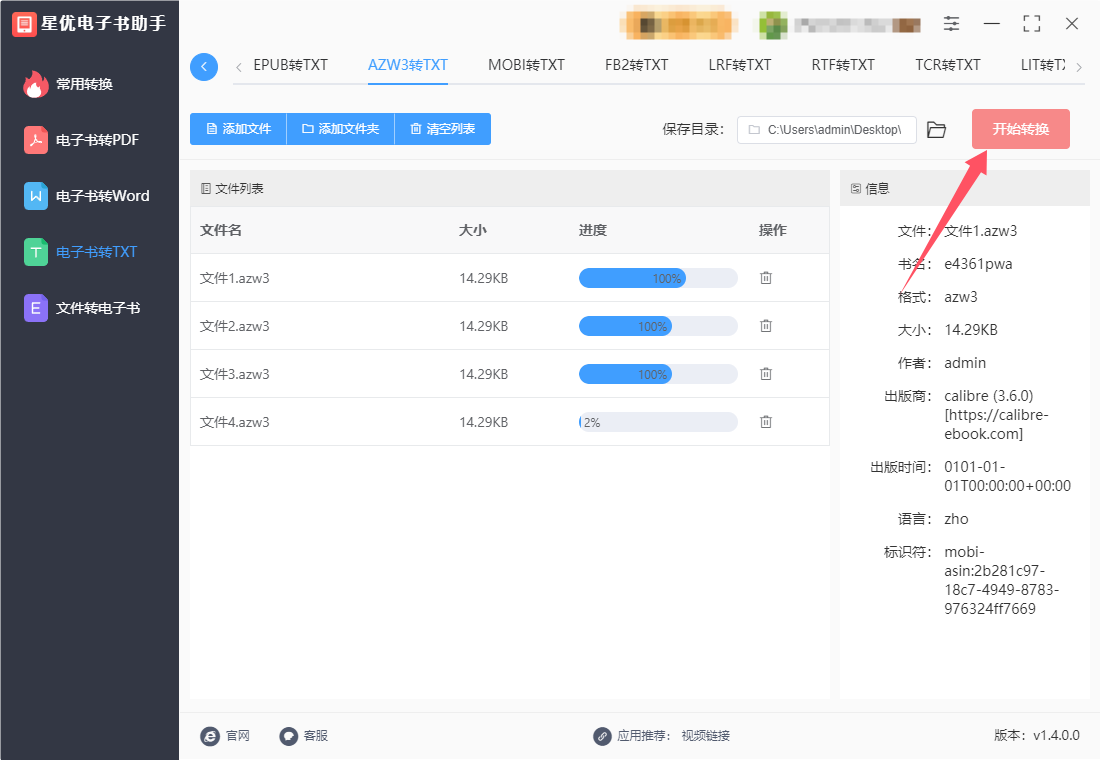Delete 文件1.azw3 with its trash icon

point(765,278)
